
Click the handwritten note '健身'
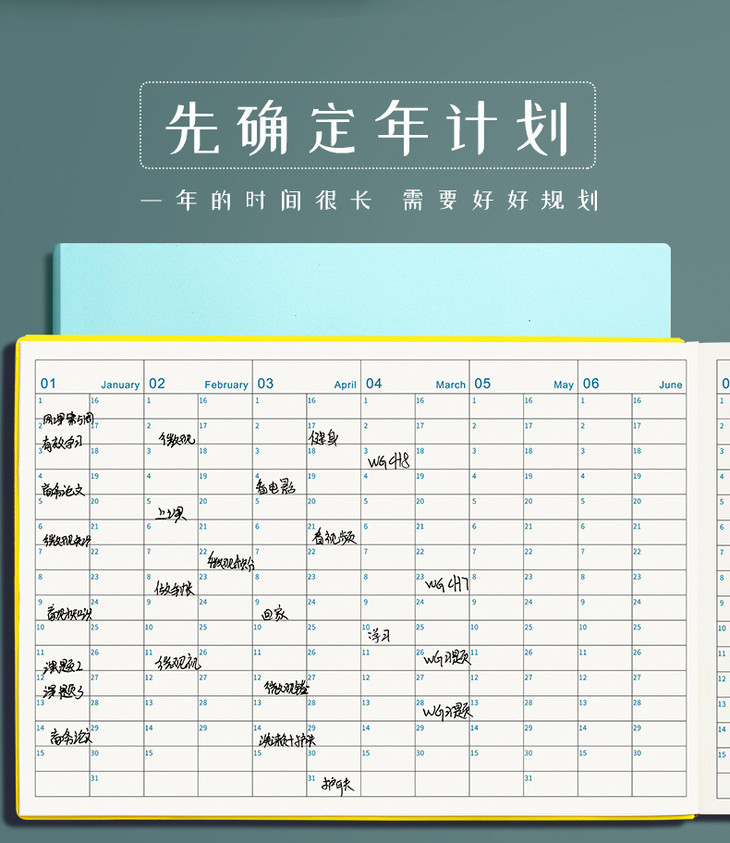(x=323, y=437)
